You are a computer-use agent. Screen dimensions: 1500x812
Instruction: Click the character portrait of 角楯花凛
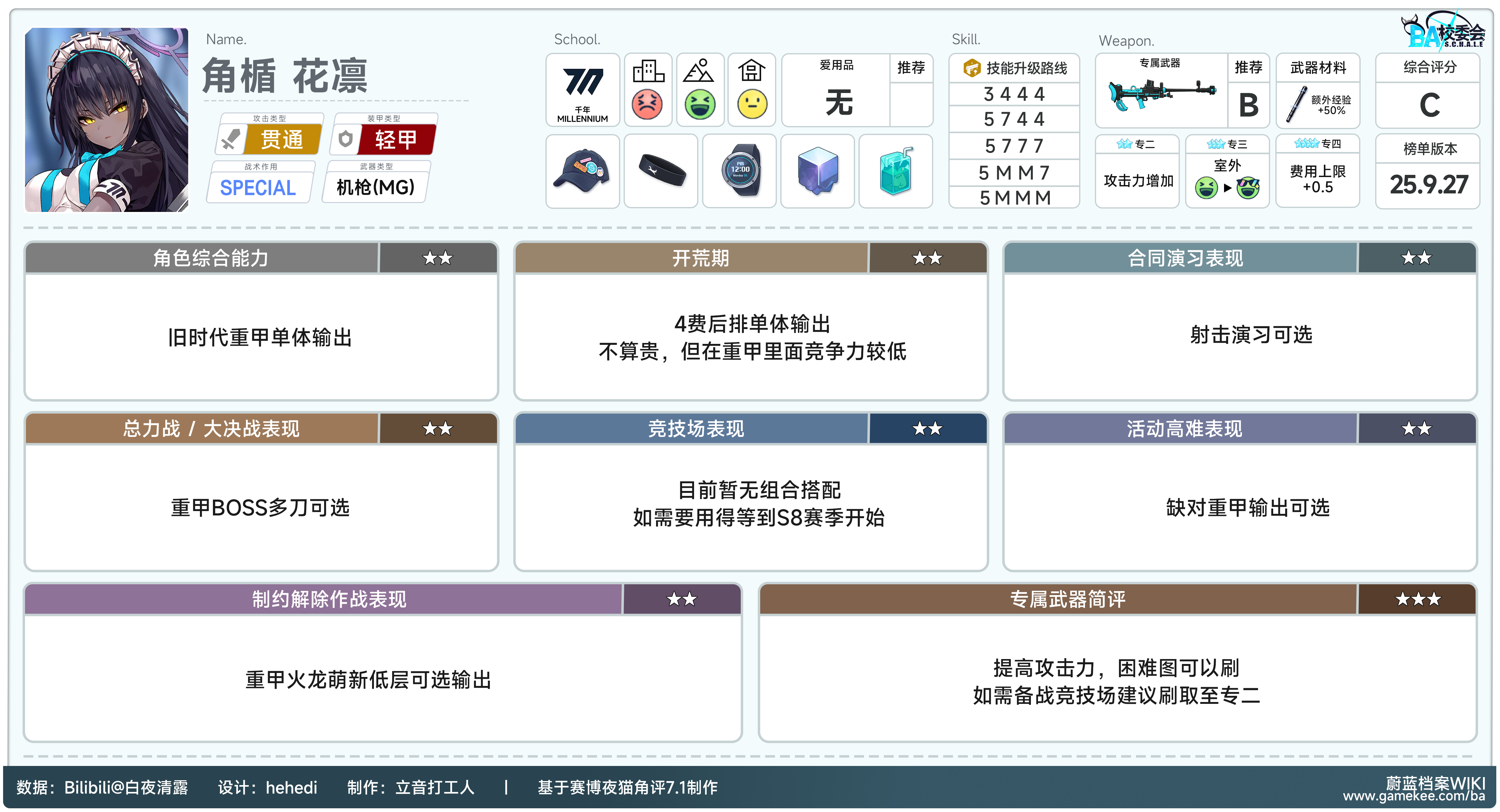click(x=107, y=119)
